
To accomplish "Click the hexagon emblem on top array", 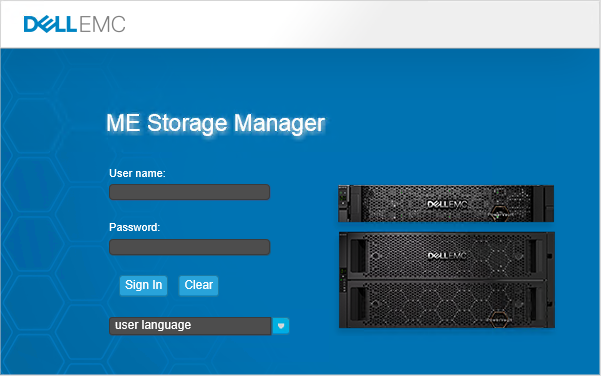I will 499,212.
